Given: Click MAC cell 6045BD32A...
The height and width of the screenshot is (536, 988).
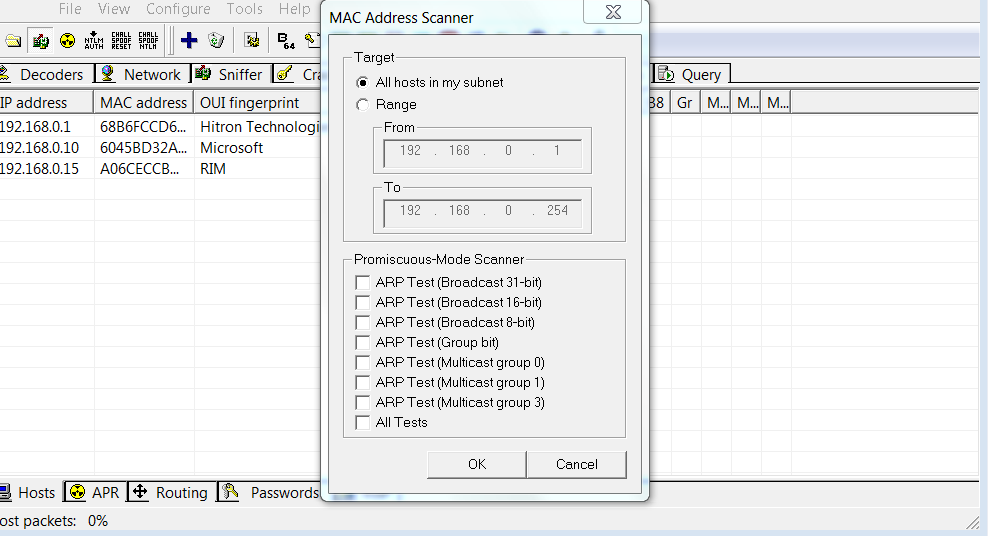Looking at the screenshot, I should click(x=143, y=148).
